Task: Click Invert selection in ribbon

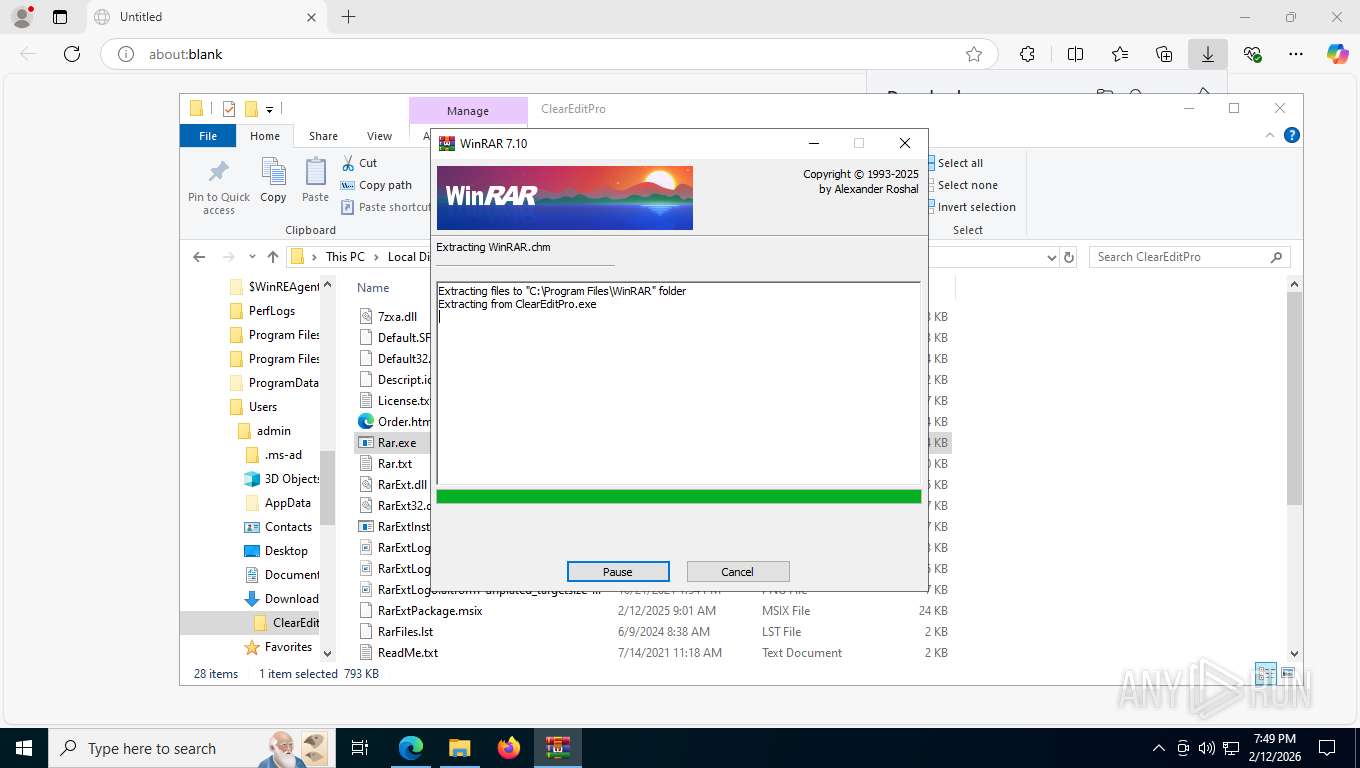Action: 974,207
